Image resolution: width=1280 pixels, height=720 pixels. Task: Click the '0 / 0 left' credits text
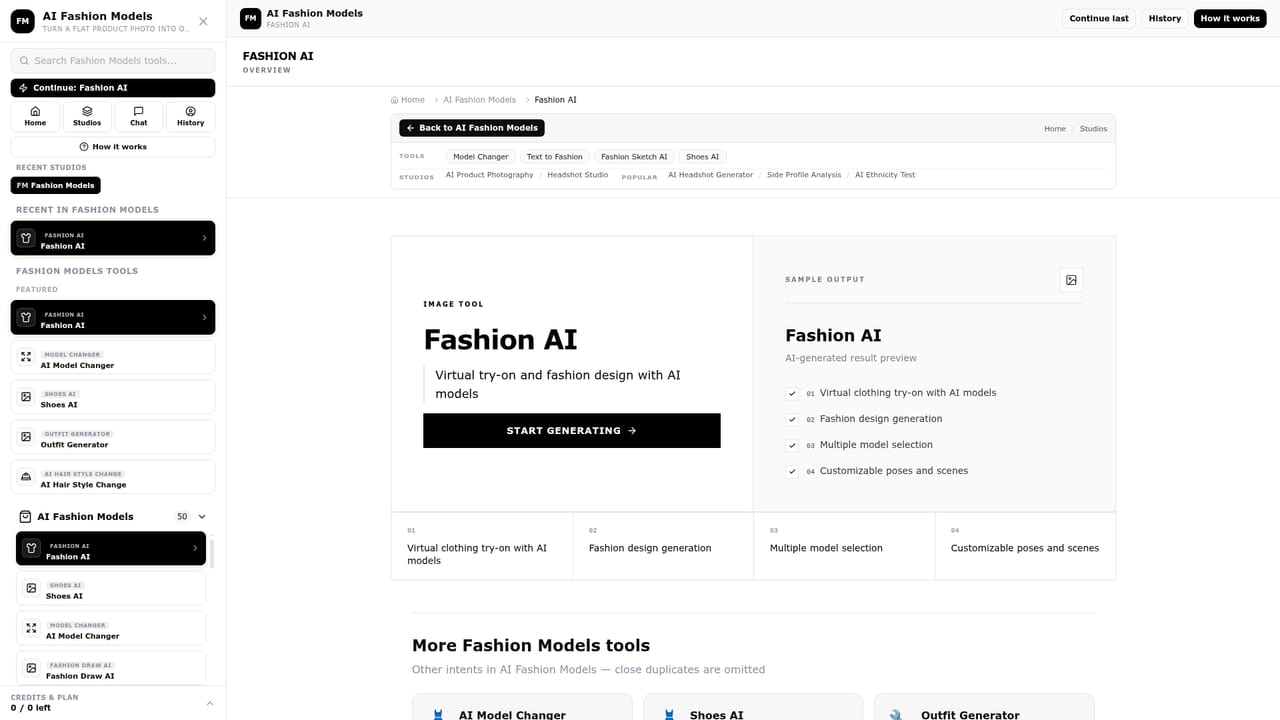31,708
